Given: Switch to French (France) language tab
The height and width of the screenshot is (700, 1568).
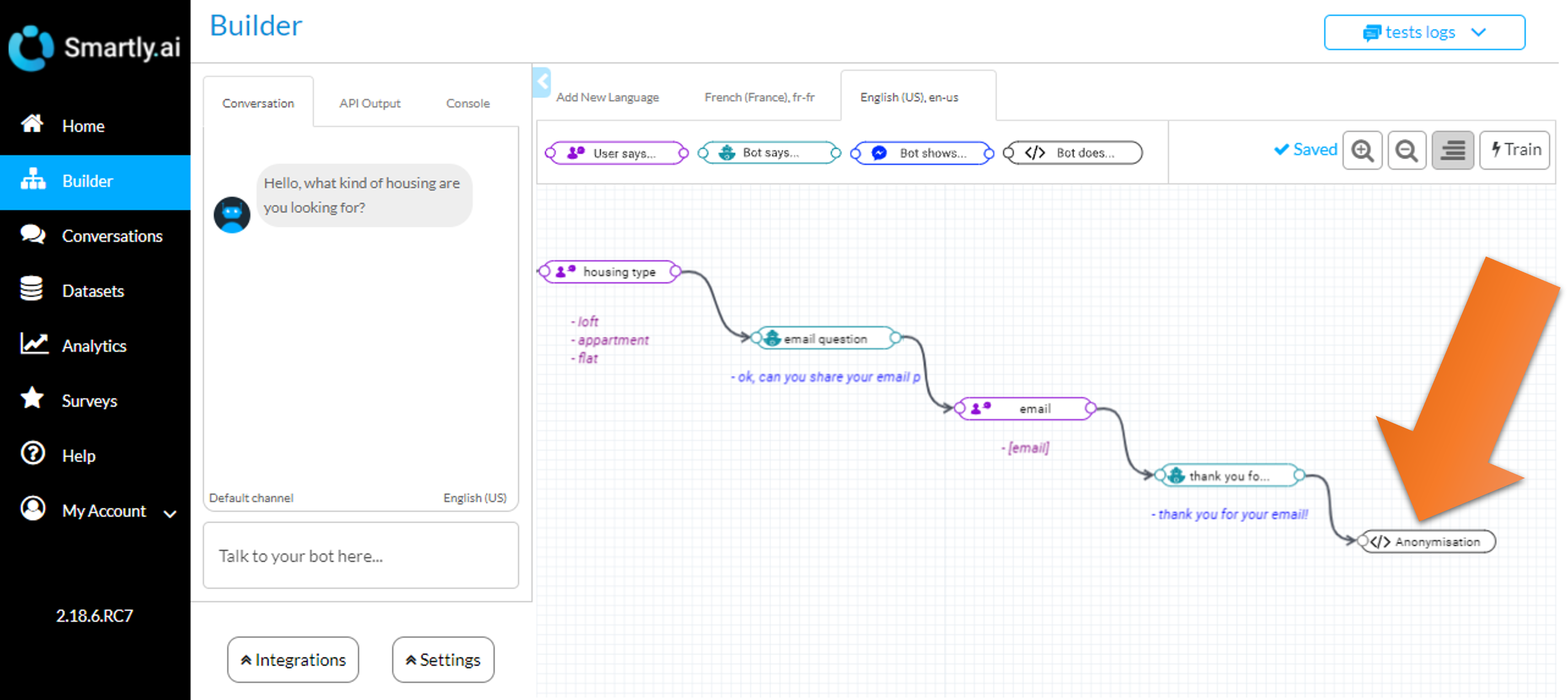Looking at the screenshot, I should [759, 97].
